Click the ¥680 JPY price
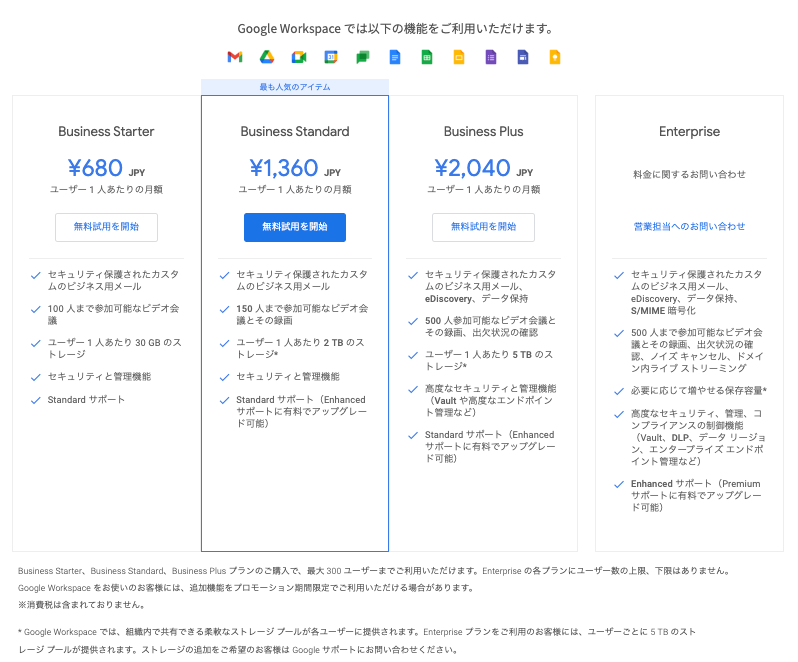 (x=106, y=168)
